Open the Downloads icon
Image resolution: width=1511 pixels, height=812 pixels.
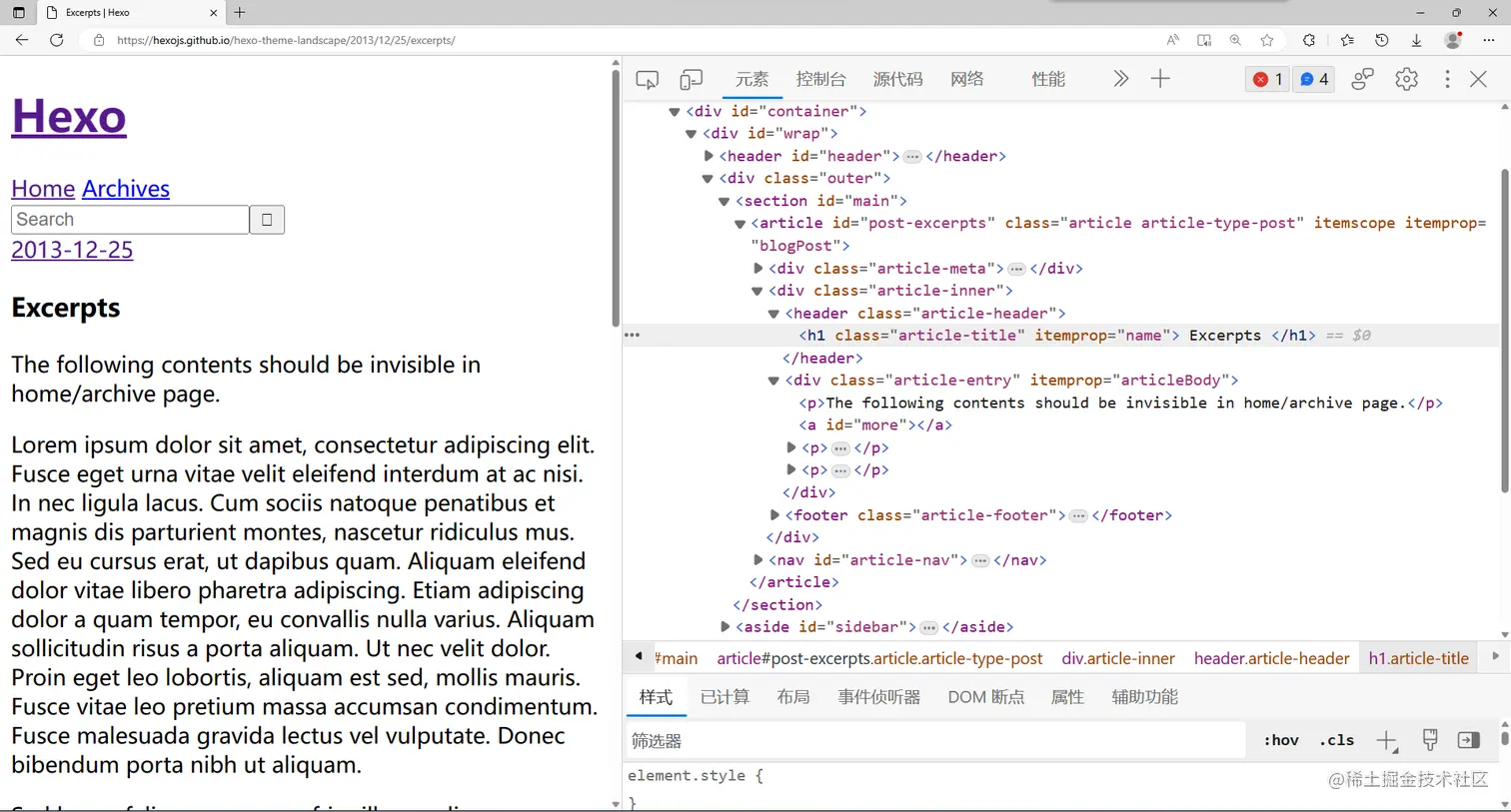[1416, 40]
